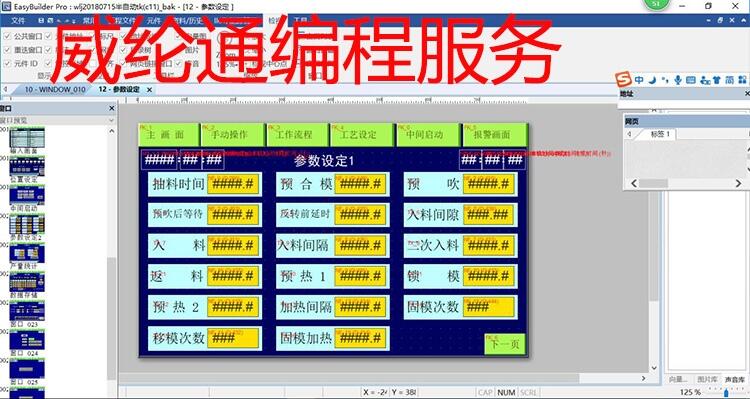Toggle the 公共窗口 checkbox

(7, 36)
